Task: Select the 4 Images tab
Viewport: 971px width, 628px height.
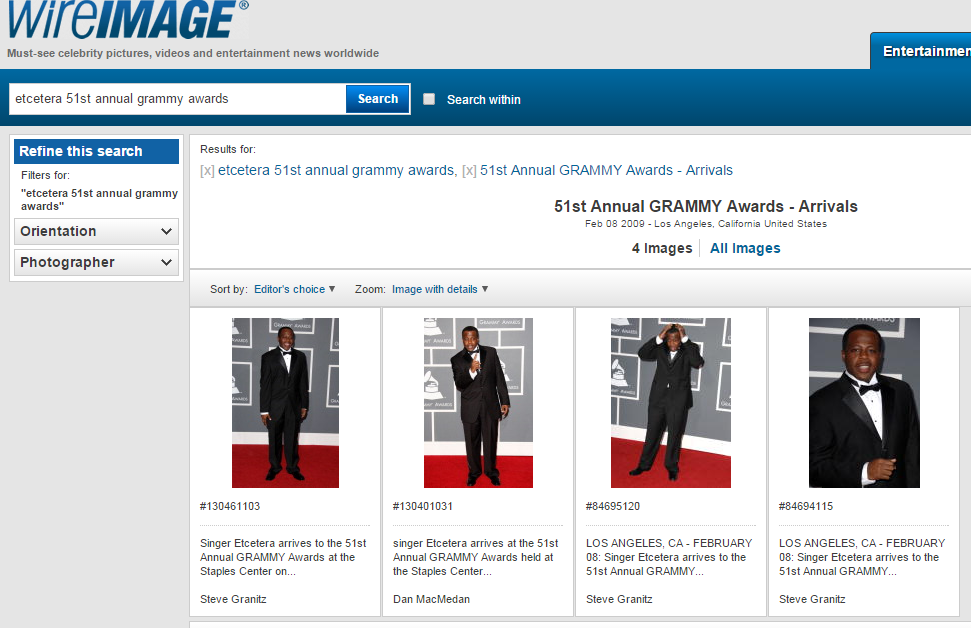Action: pos(661,248)
